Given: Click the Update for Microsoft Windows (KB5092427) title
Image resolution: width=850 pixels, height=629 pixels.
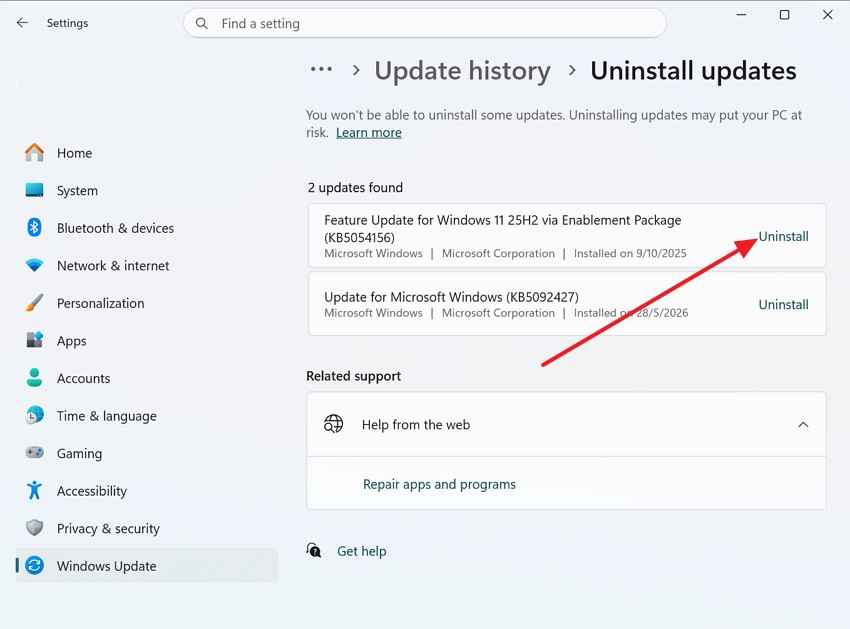Looking at the screenshot, I should coord(451,297).
